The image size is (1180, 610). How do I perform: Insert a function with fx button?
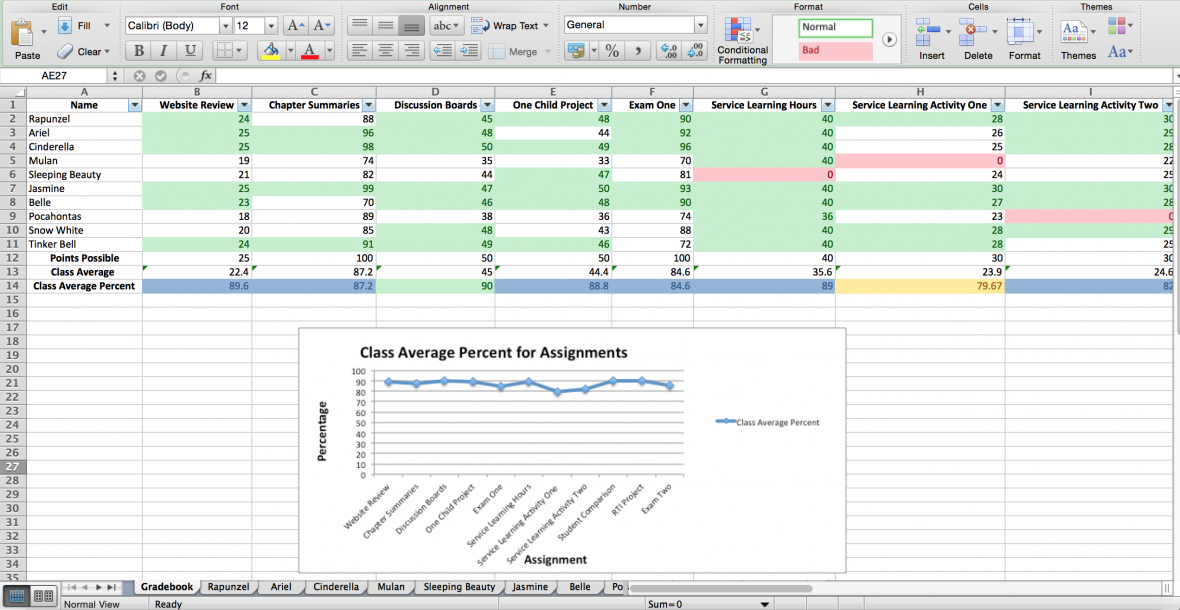coord(205,76)
